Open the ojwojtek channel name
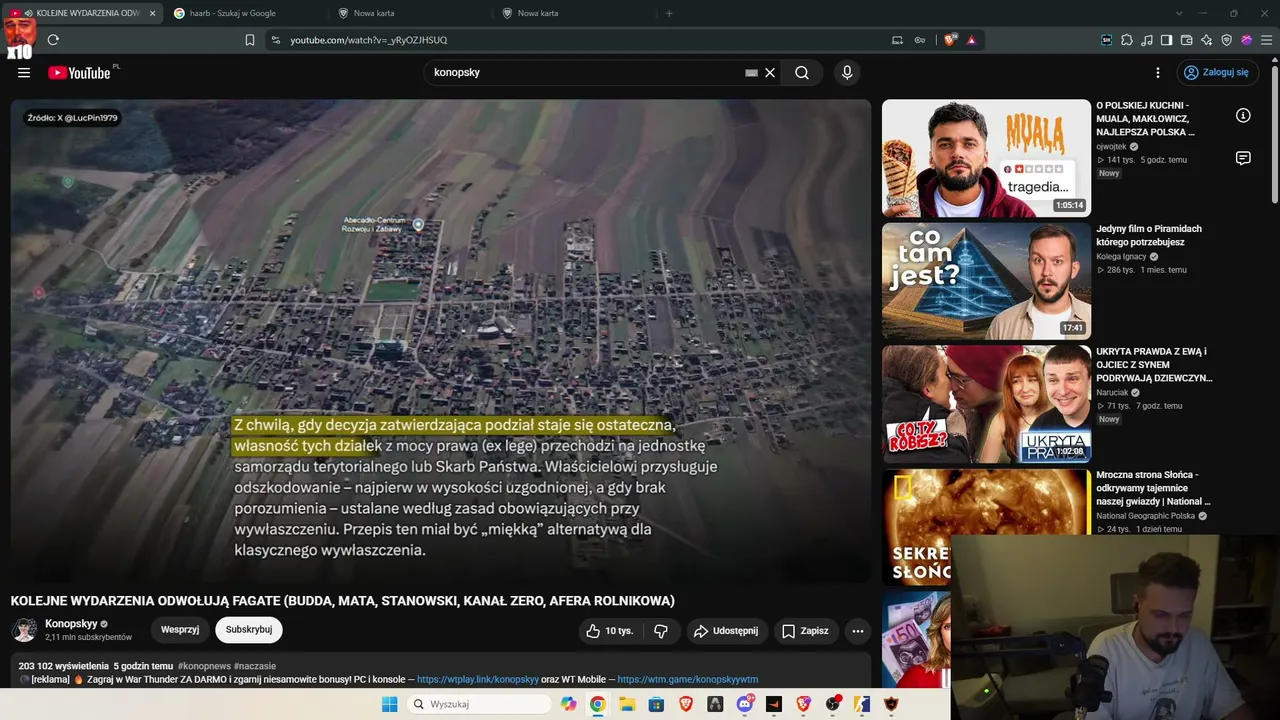The width and height of the screenshot is (1280, 720). coord(1111,147)
